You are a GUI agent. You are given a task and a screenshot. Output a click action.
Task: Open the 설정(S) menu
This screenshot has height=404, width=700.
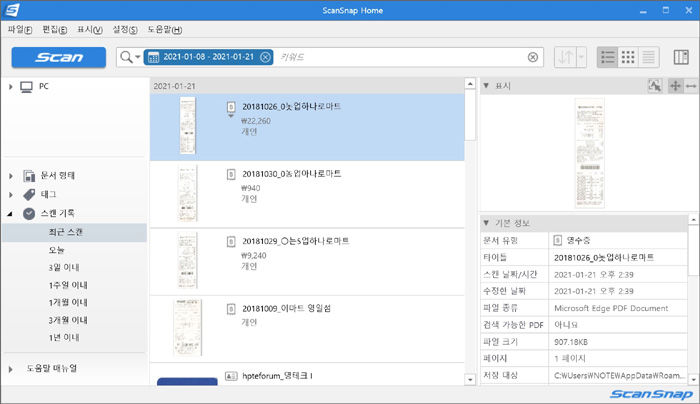125,29
